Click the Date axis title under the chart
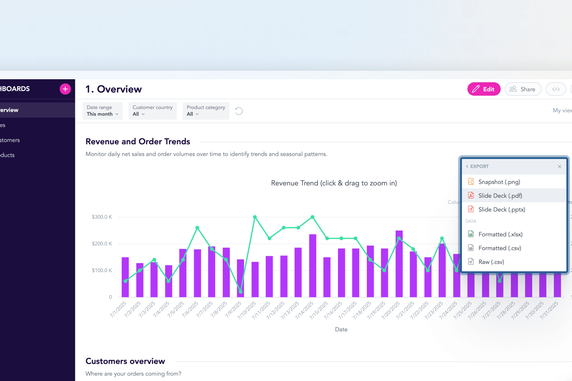This screenshot has width=572, height=381. (341, 330)
